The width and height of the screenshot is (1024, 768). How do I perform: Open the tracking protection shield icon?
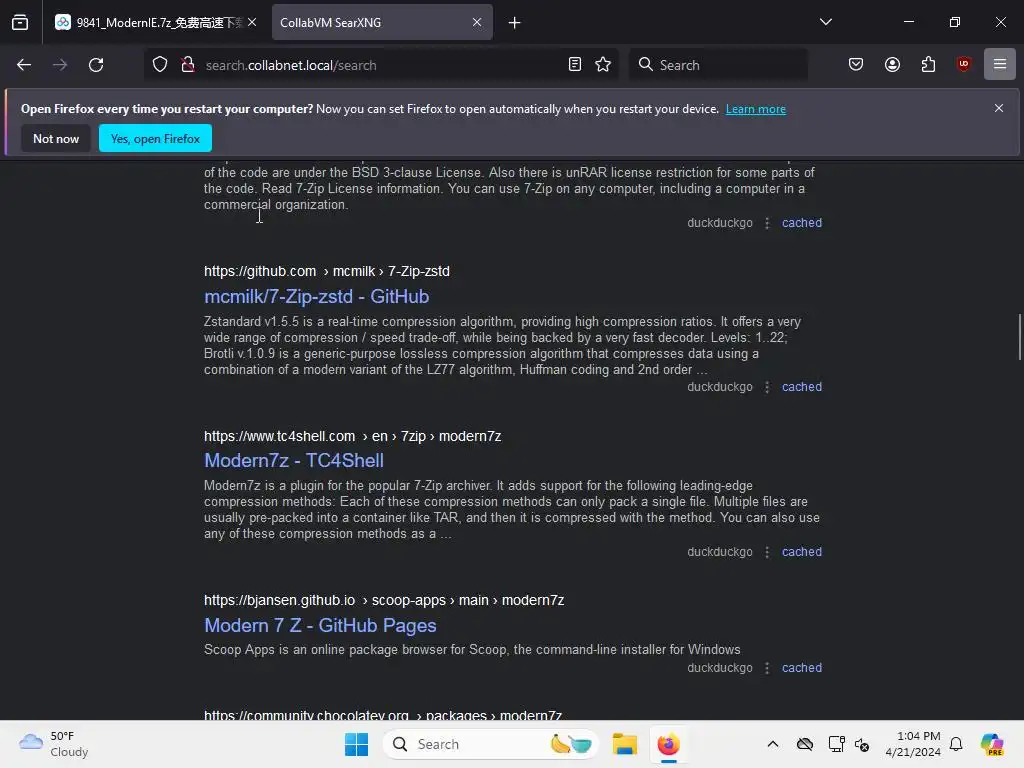160,65
